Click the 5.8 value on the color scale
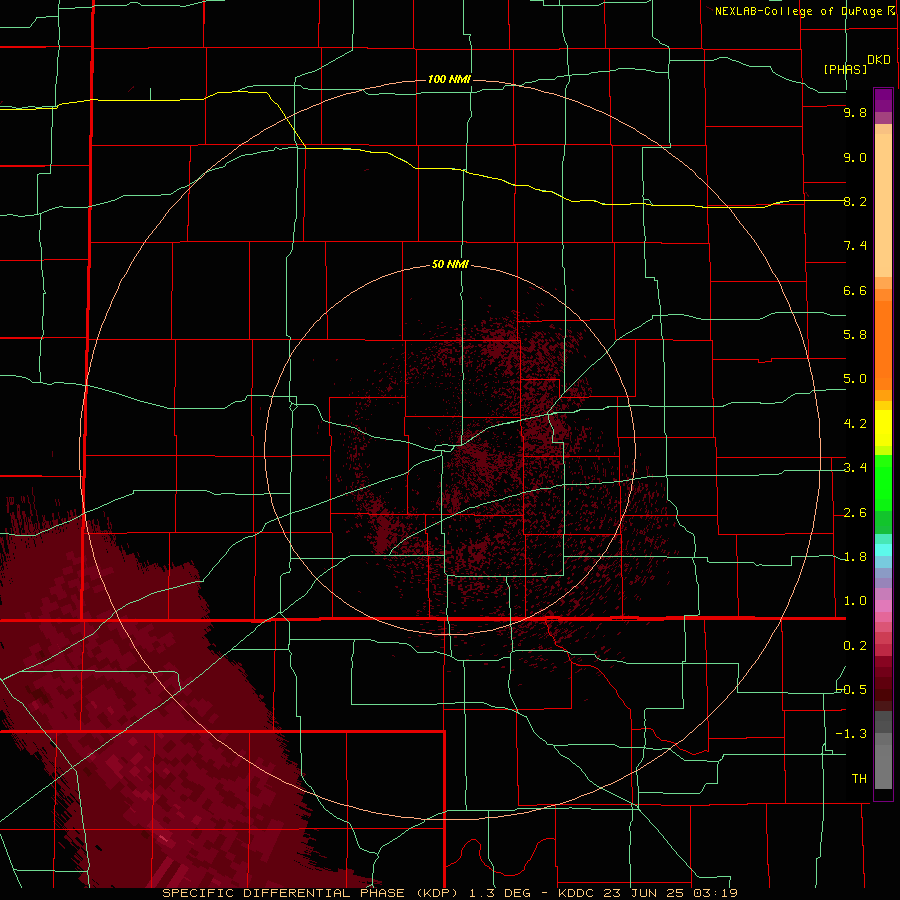900x900 pixels. [855, 335]
